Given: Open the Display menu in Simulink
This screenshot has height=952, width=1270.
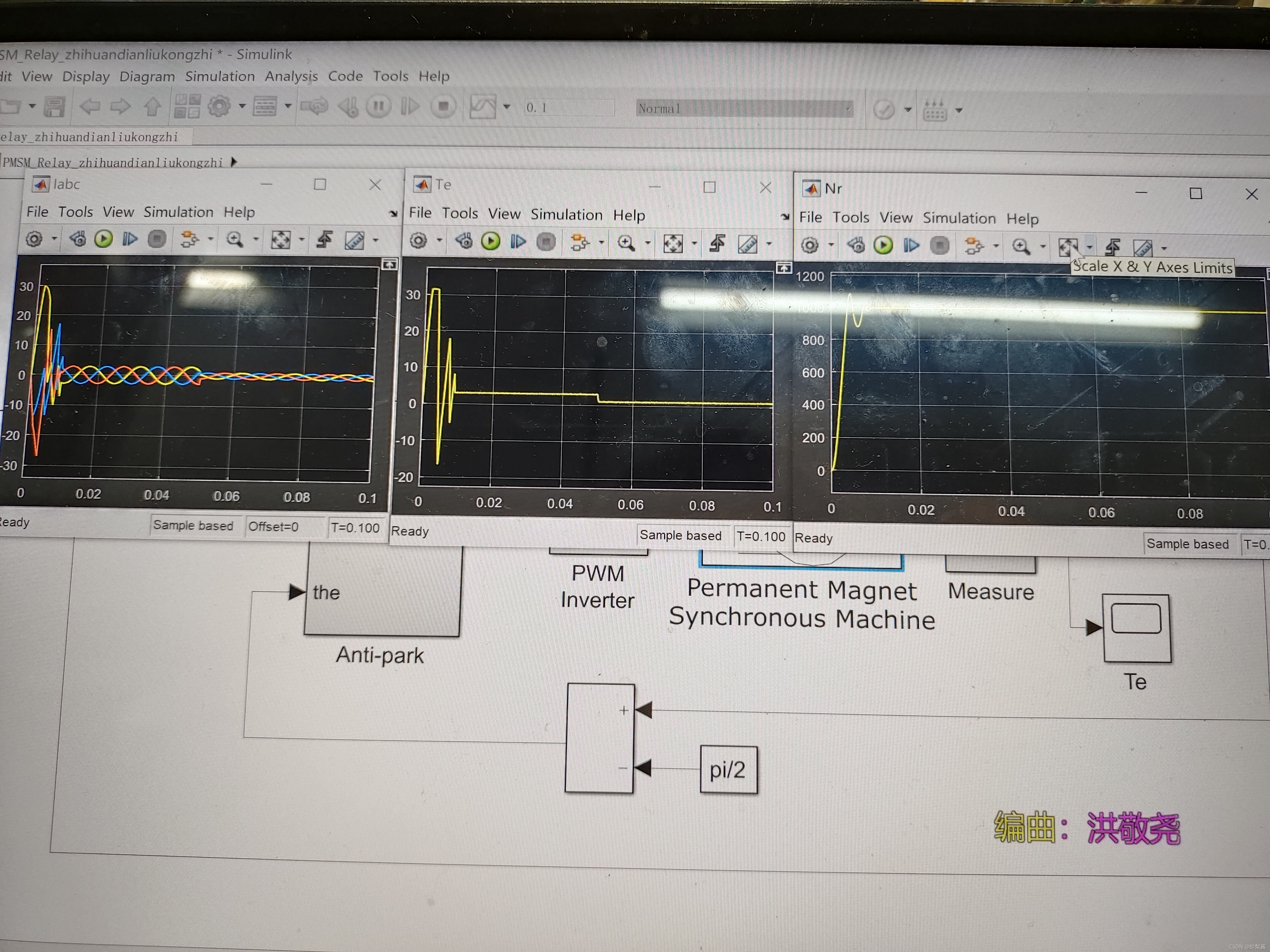Looking at the screenshot, I should [85, 76].
